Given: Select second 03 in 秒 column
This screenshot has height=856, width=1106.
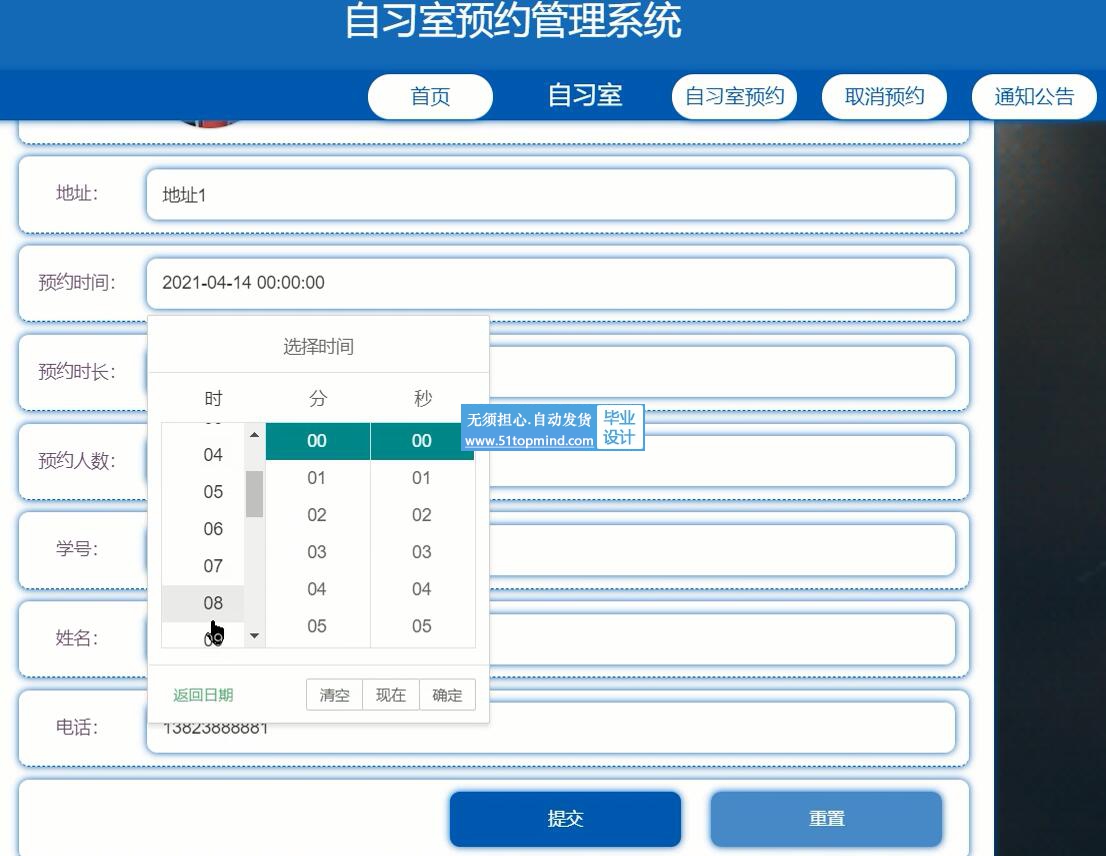Looking at the screenshot, I should [x=422, y=552].
